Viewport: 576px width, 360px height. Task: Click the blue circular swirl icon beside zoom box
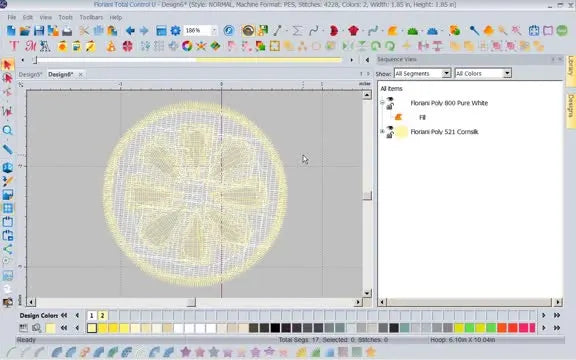(229, 31)
